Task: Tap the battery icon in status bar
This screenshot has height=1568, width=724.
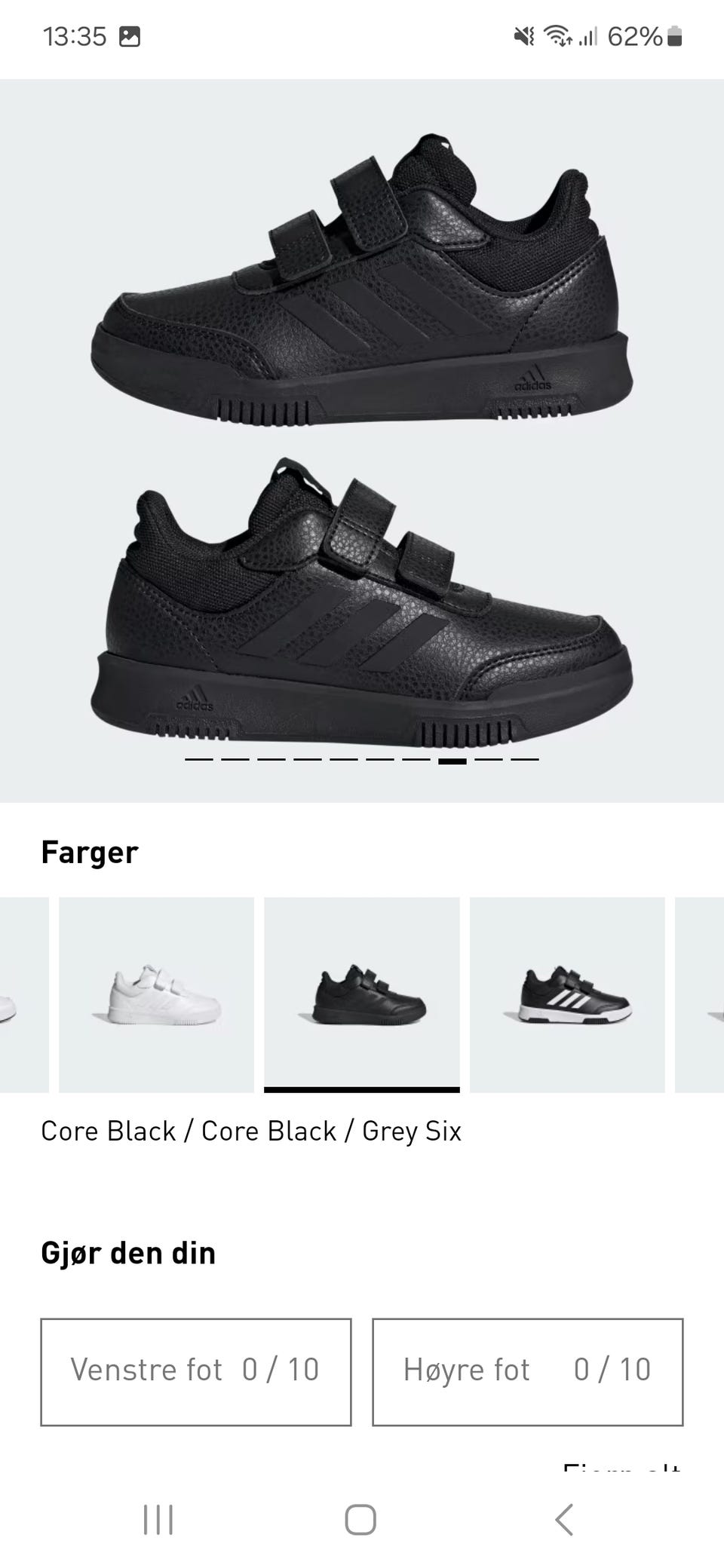Action: [675, 36]
